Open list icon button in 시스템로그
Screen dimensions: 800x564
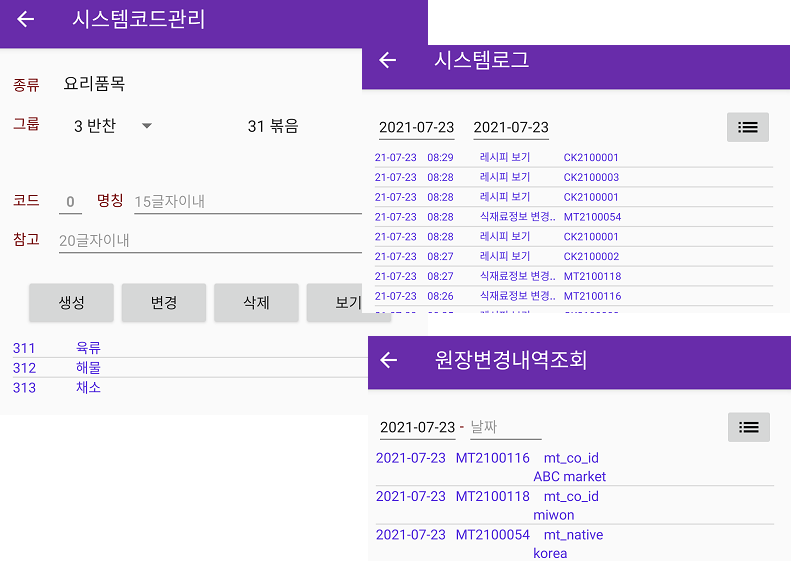coord(747,127)
